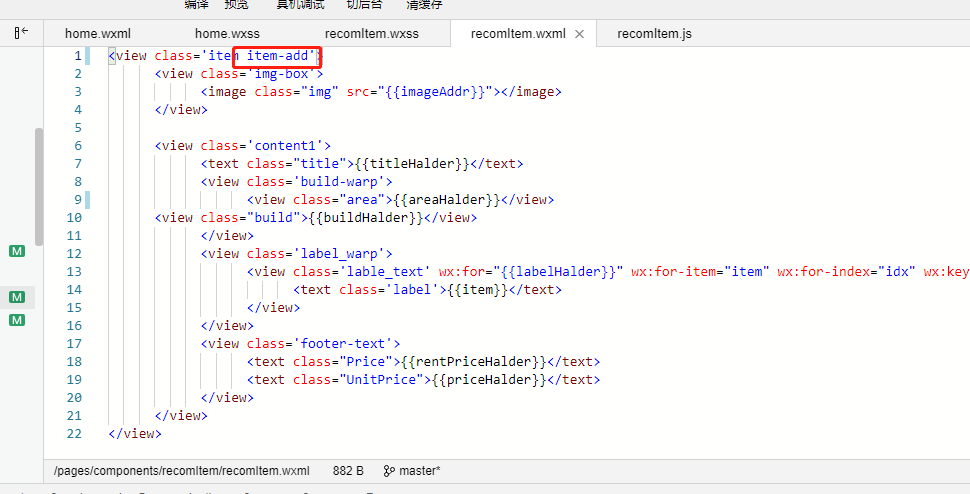The width and height of the screenshot is (970, 494).
Task: Click the blue change marker on line 9
Action: click(88, 200)
